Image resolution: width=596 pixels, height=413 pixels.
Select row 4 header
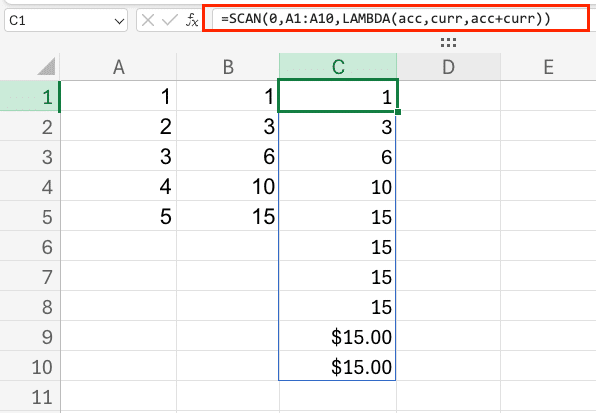(30, 186)
